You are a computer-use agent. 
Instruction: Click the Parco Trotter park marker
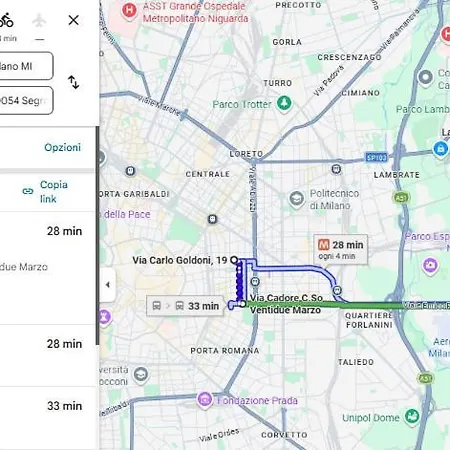284,104
